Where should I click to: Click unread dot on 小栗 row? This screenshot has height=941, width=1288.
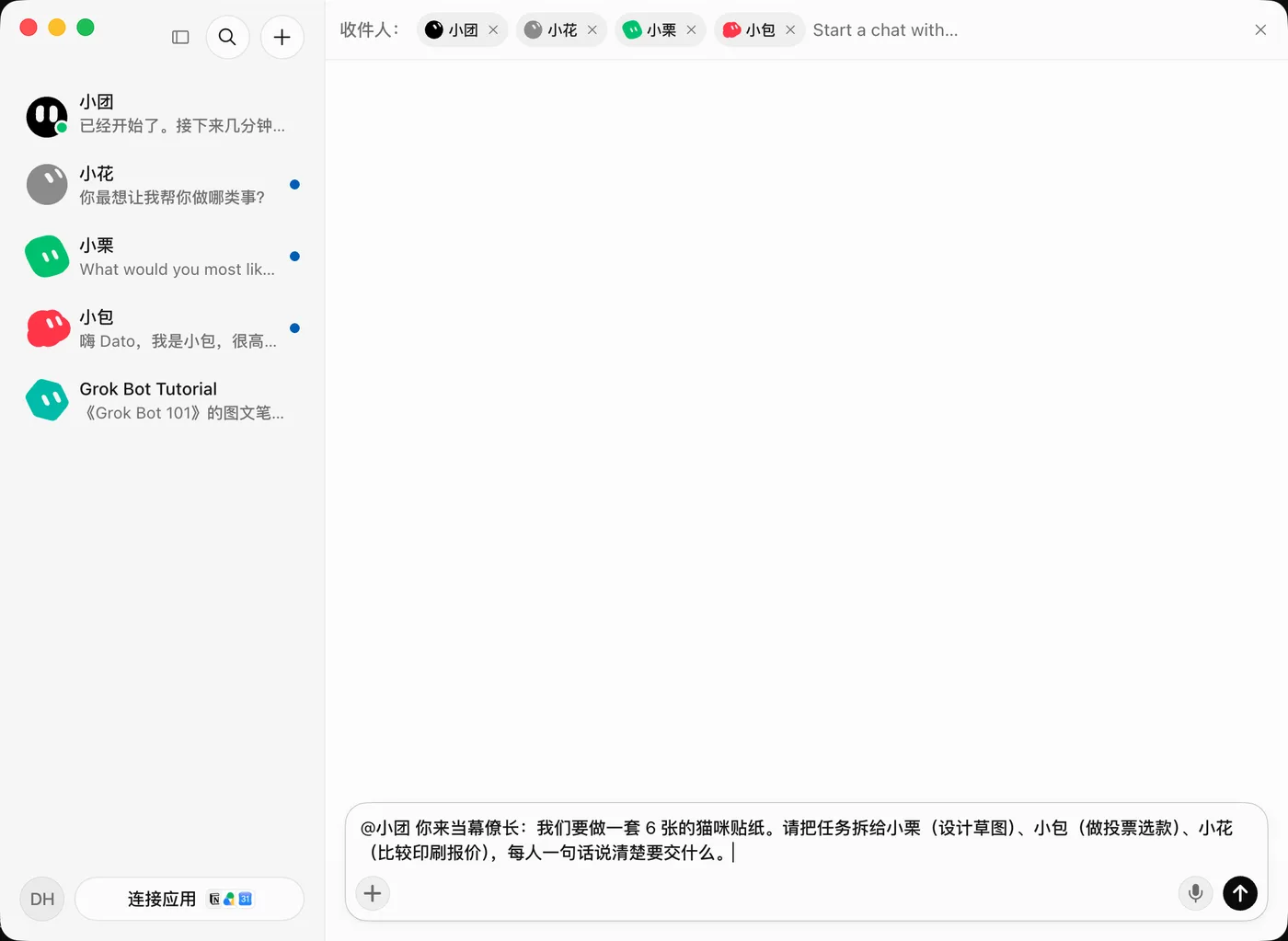point(294,257)
